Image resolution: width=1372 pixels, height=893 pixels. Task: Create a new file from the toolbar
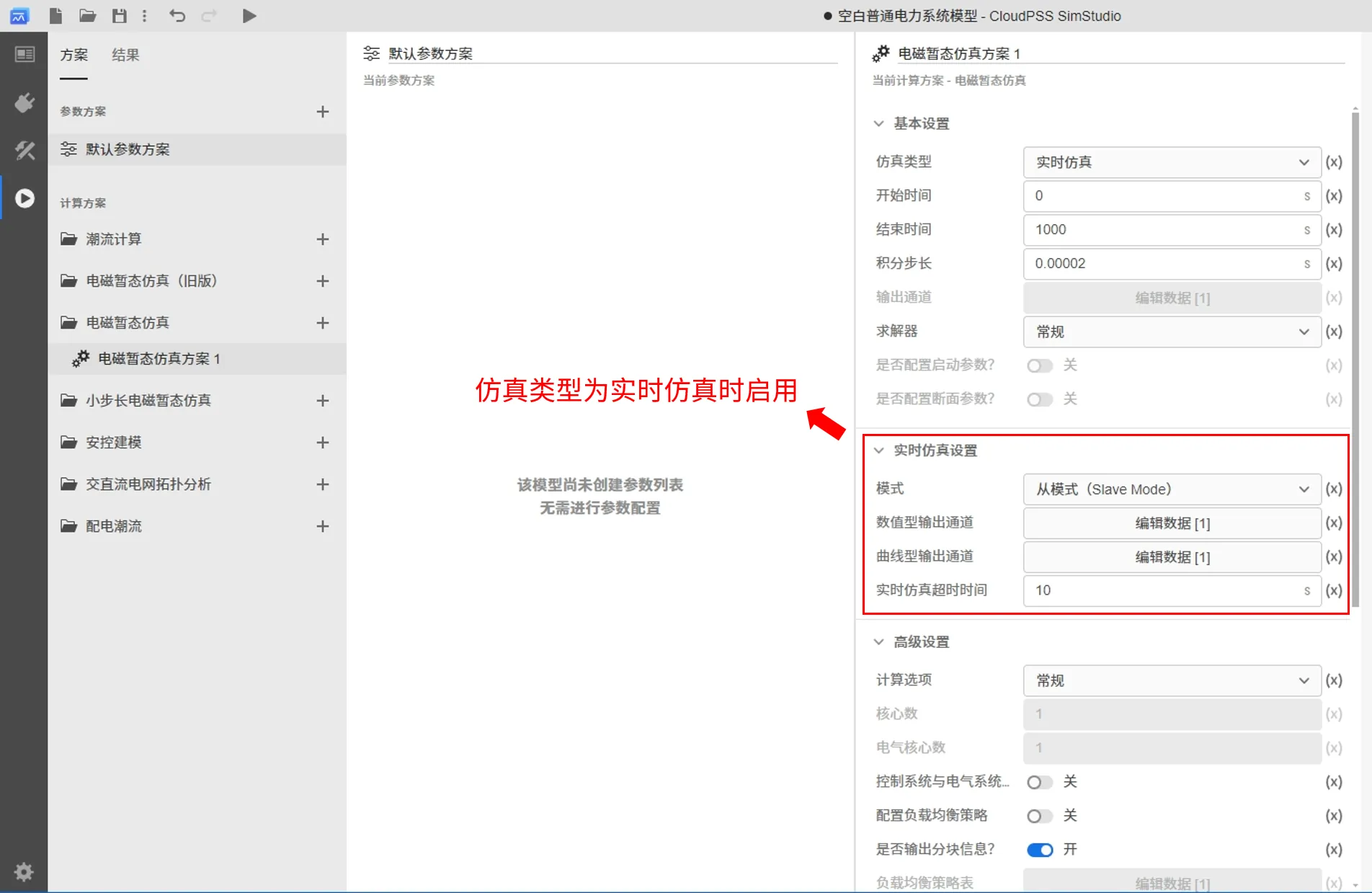[x=55, y=16]
